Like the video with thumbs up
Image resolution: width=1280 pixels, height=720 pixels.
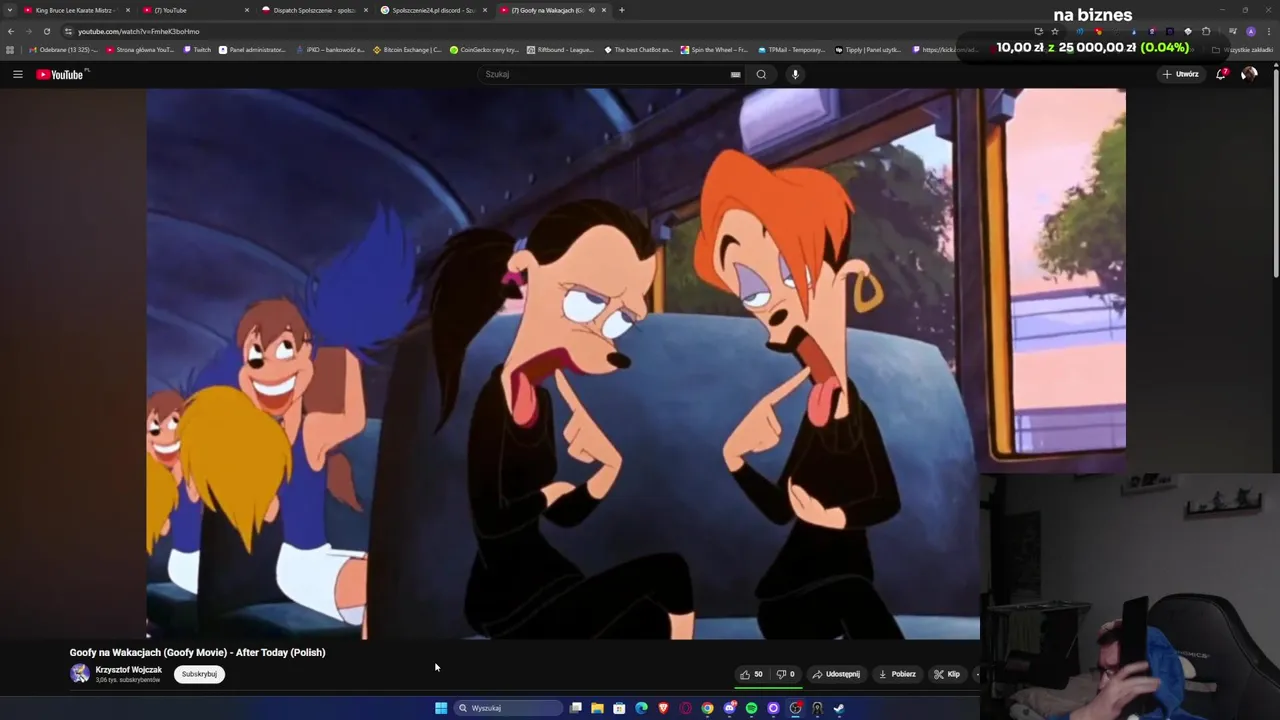(751, 674)
